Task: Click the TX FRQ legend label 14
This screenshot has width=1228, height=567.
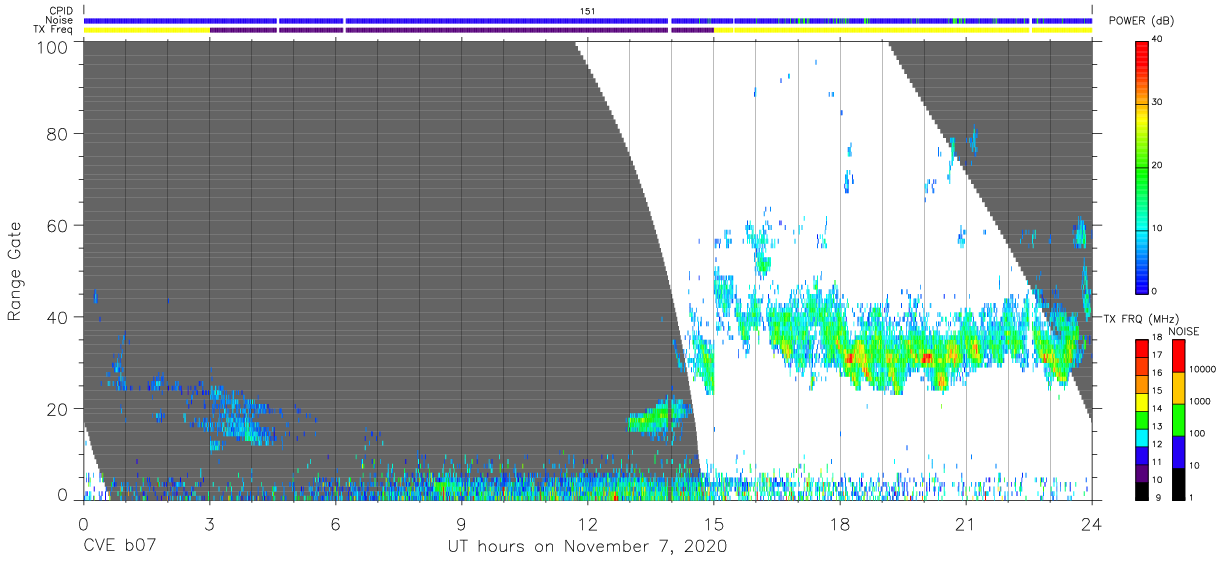Action: click(1157, 408)
